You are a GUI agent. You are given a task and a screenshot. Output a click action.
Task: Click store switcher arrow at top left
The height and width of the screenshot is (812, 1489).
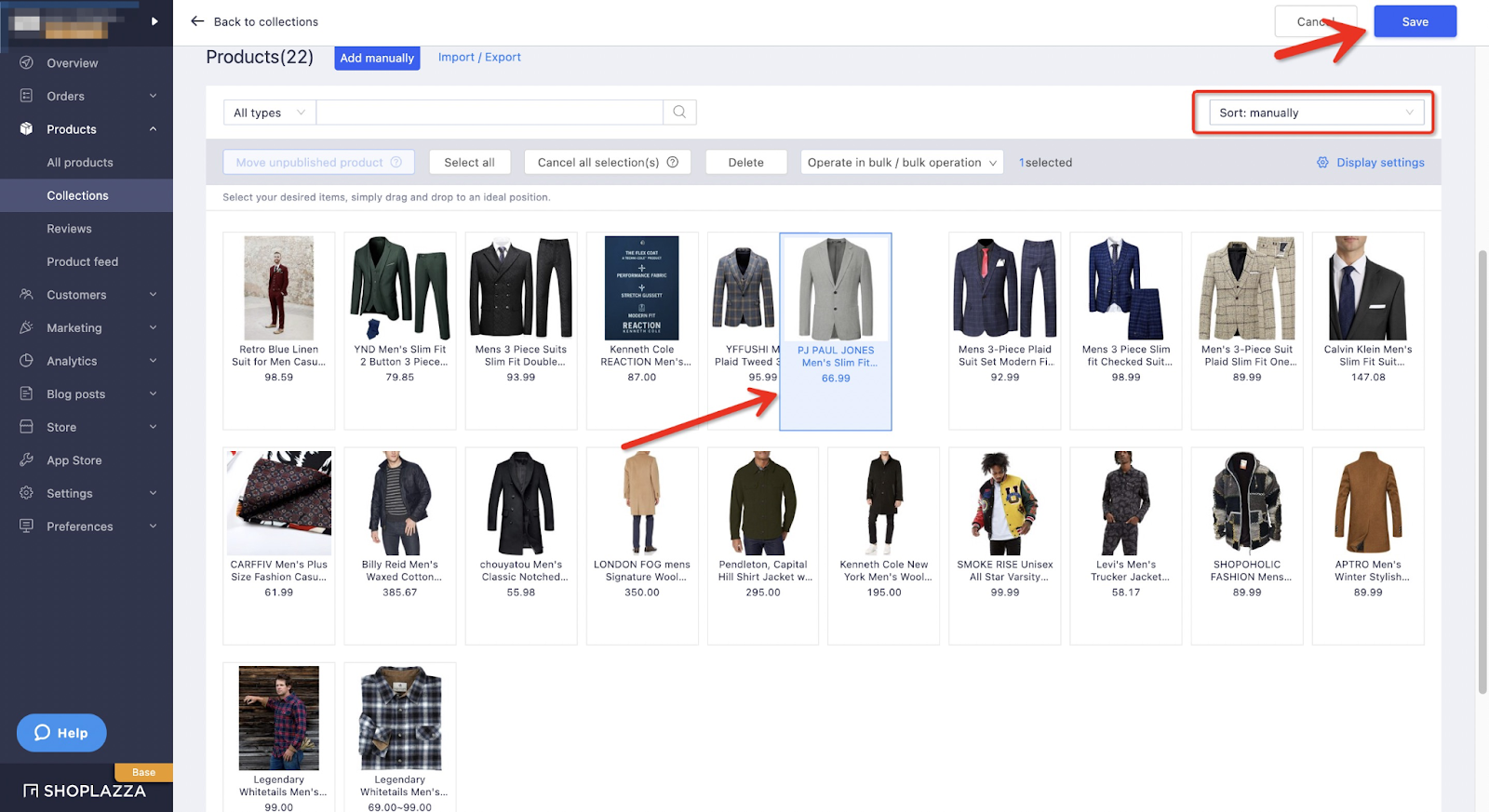tap(154, 21)
